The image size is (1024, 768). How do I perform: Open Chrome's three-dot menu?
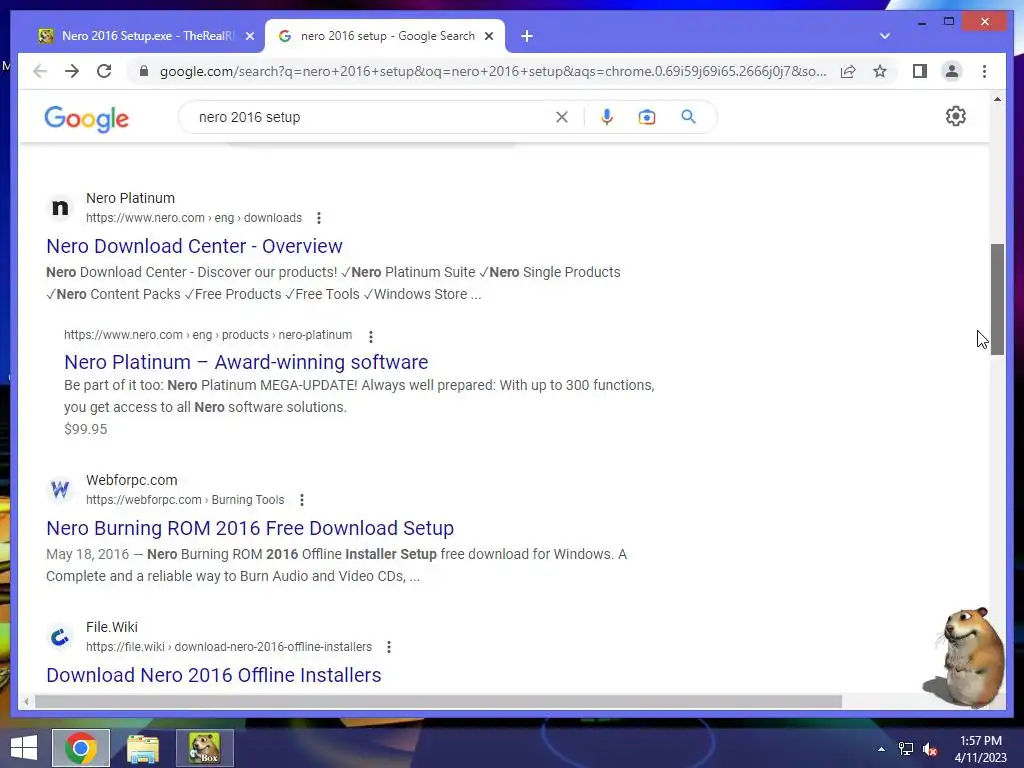pos(984,71)
